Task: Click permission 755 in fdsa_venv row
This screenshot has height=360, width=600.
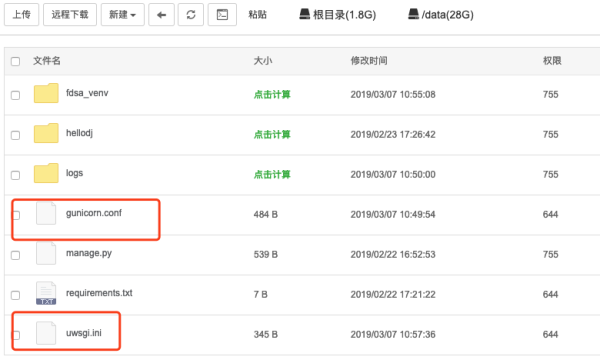Action: 550,94
